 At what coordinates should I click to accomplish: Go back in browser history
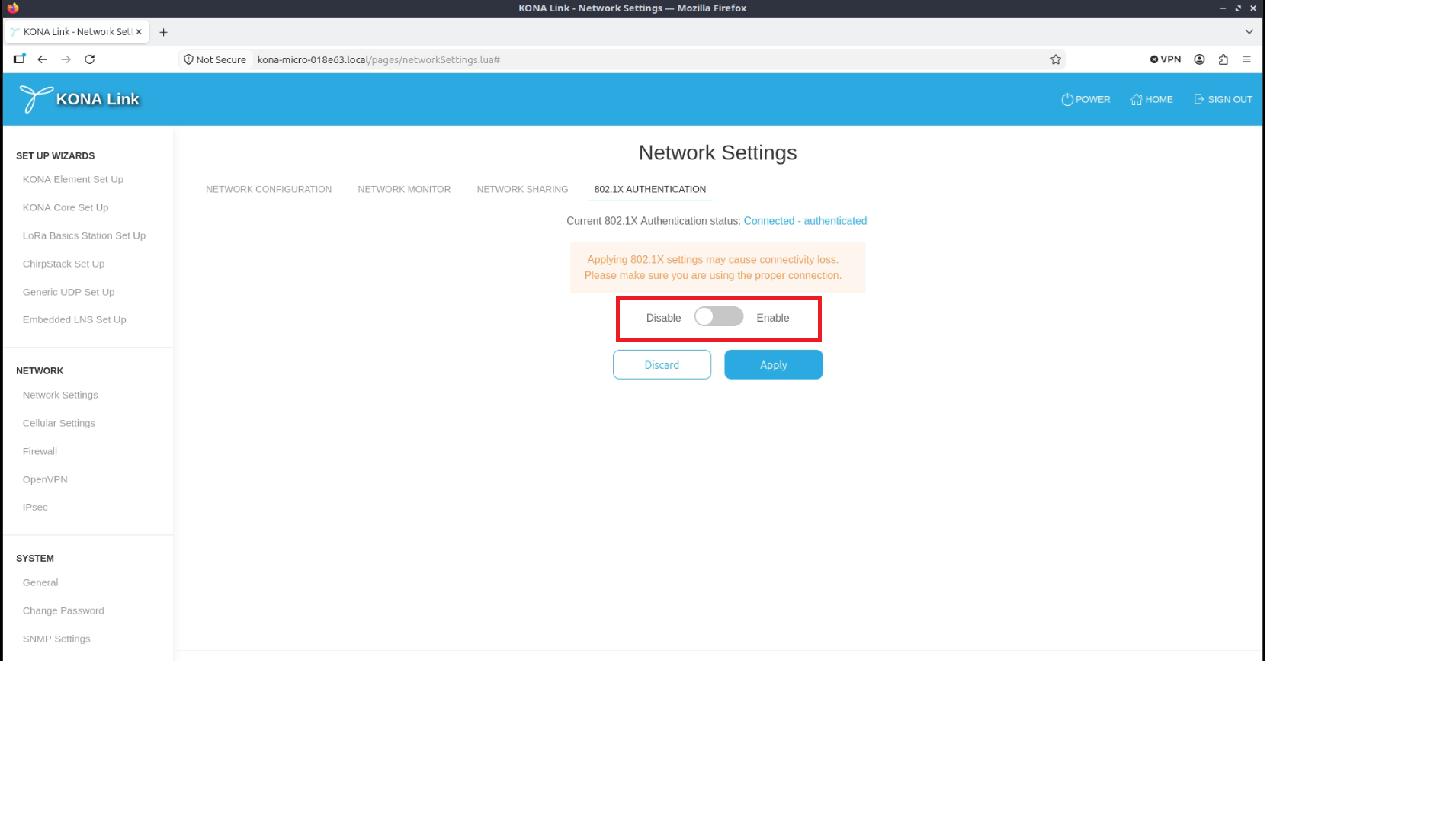pos(43,59)
